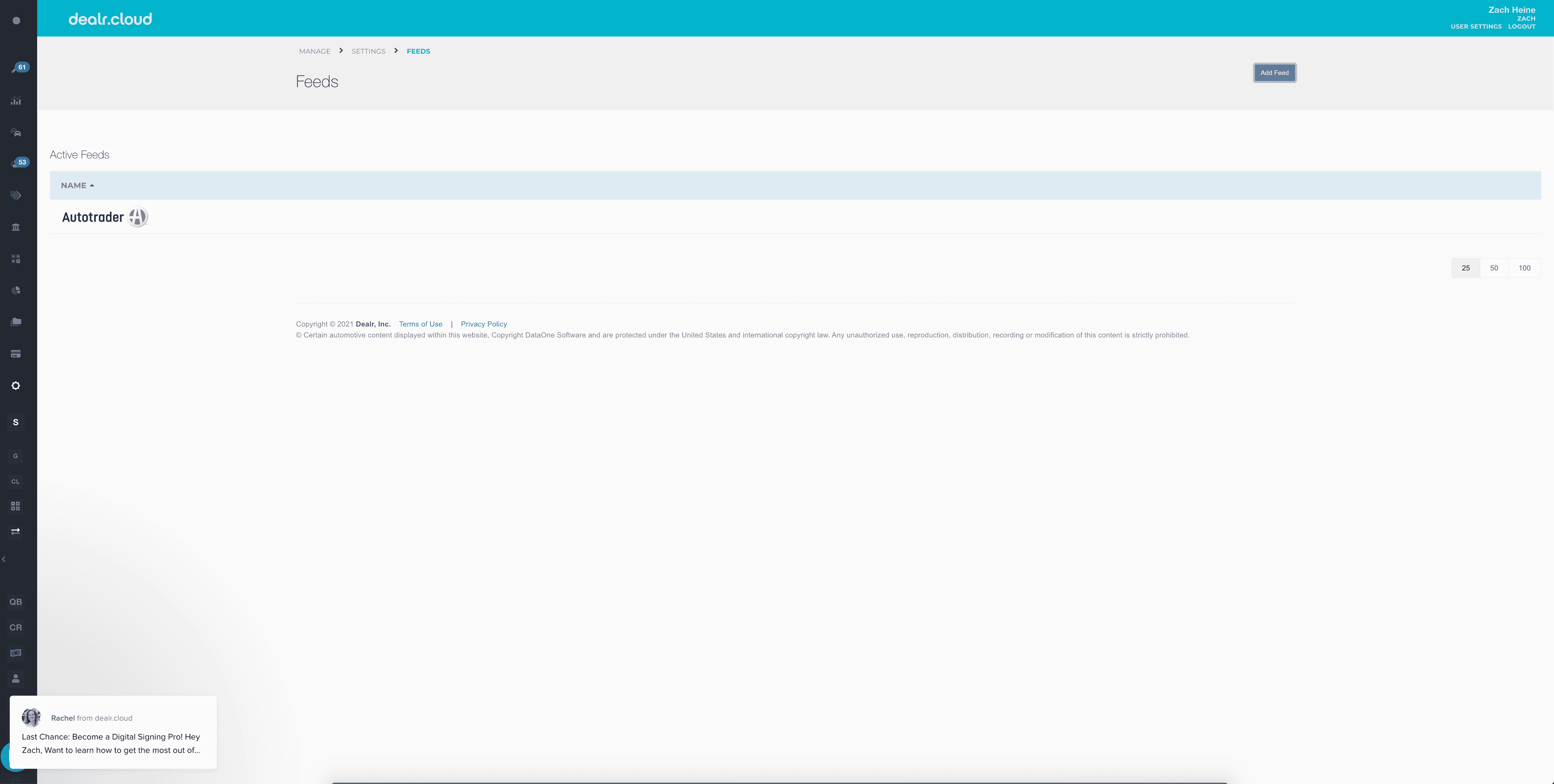Select 25 results per page option
1554x784 pixels.
pos(1465,268)
